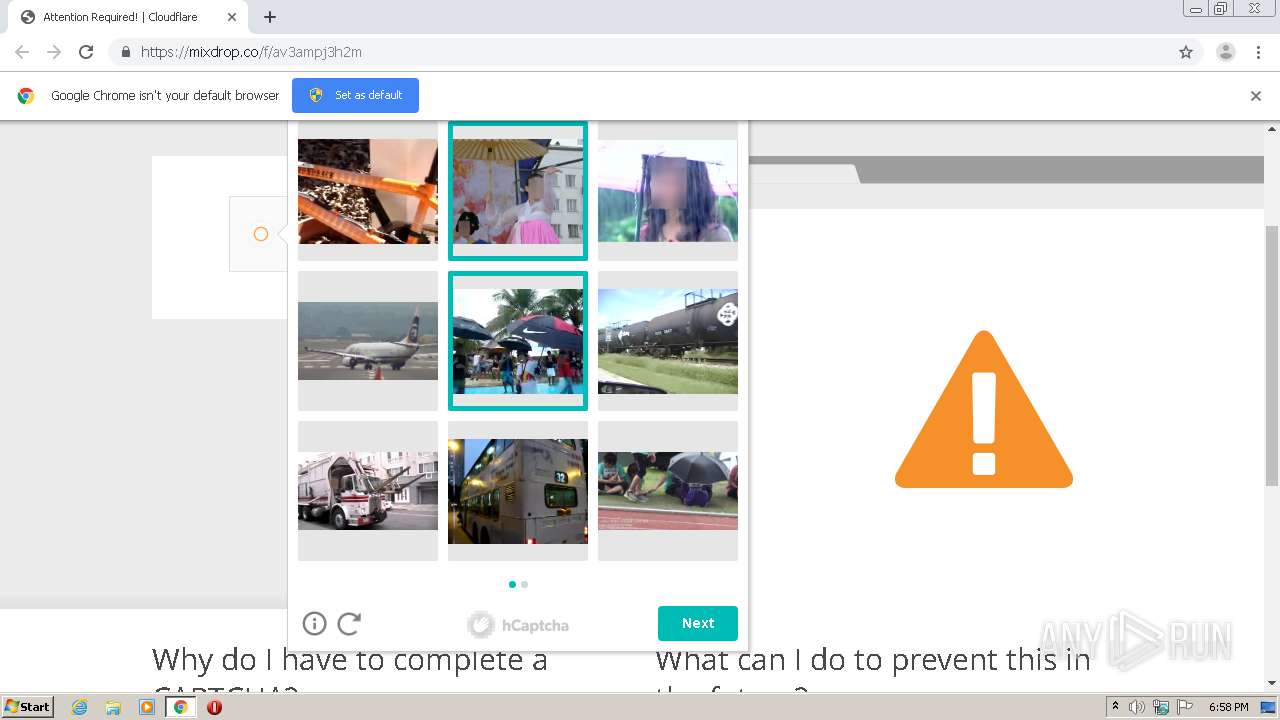This screenshot has height=720, width=1280.
Task: Select the blurred face pink umbrella tile
Action: point(668,191)
